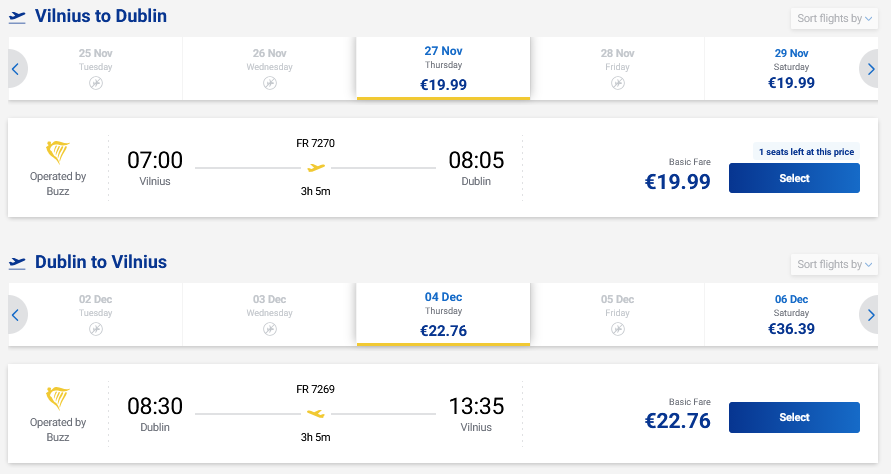Click the no-flight icon under 05 Dec
The image size is (891, 474).
point(618,329)
